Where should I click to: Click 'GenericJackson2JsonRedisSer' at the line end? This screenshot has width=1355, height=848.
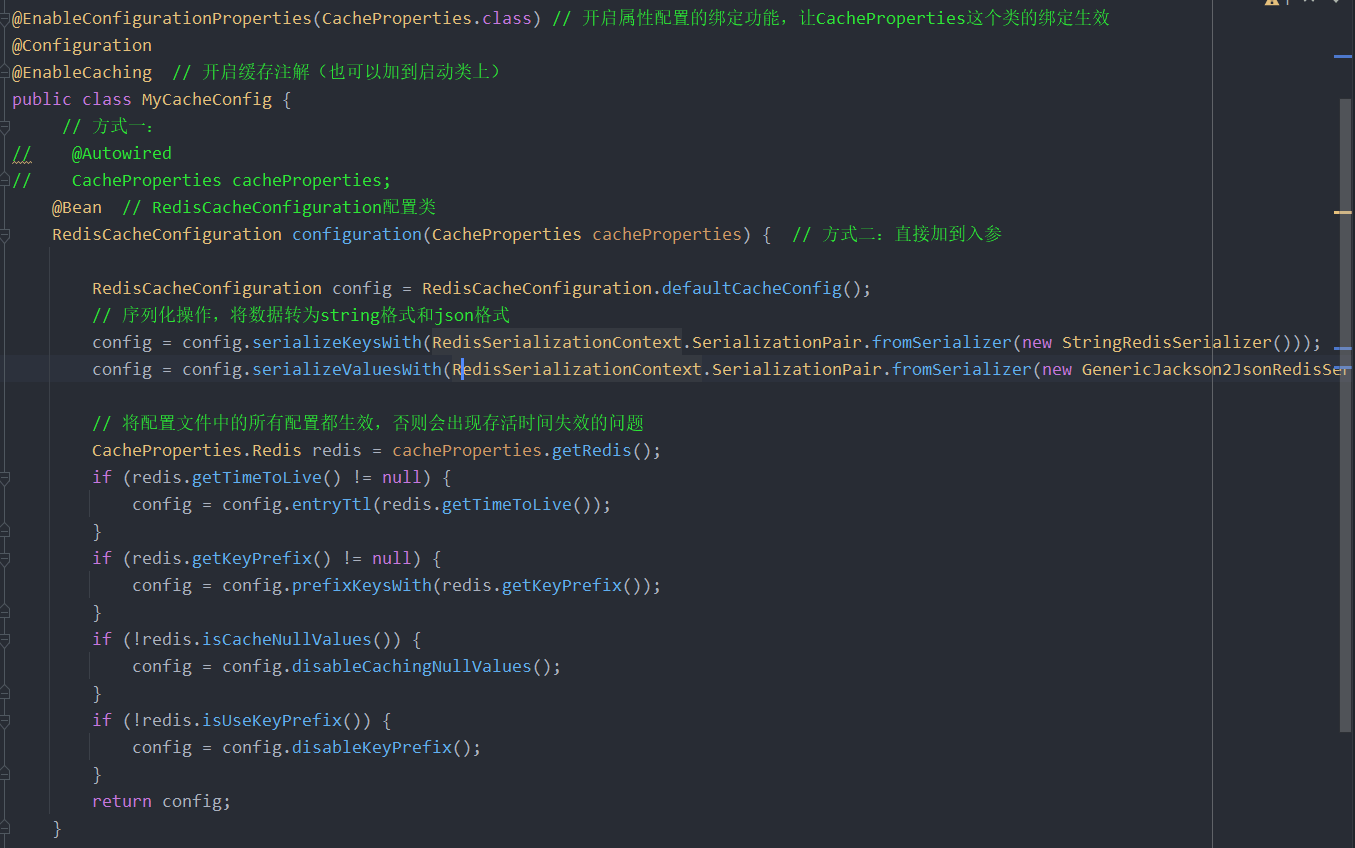(x=1216, y=369)
